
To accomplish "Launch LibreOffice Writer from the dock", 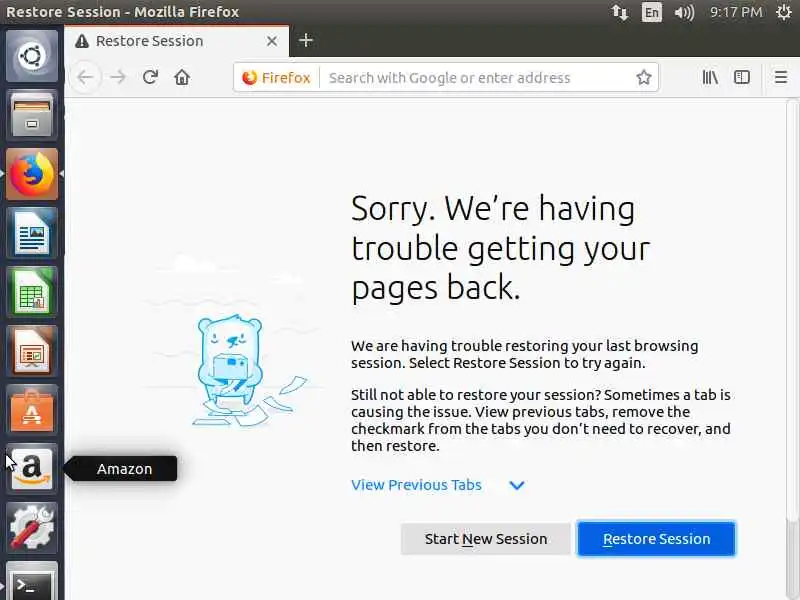I will 32,233.
